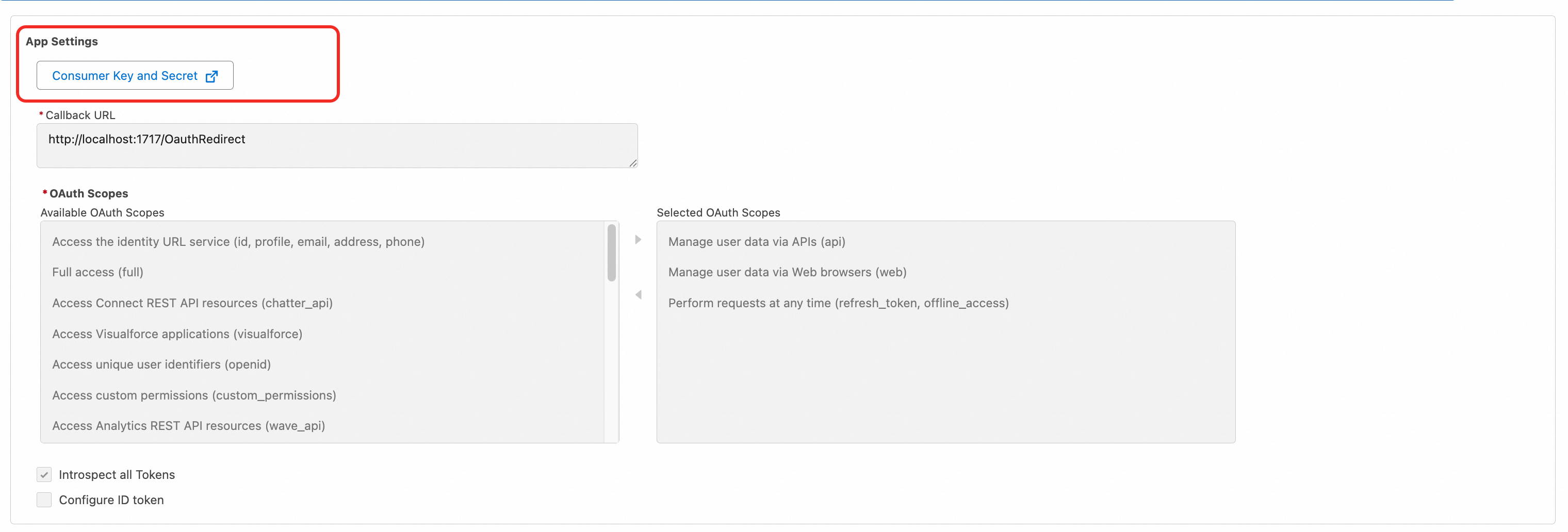This screenshot has height=532, width=1568.
Task: Click the left arrow to remove a scope
Action: click(x=638, y=294)
